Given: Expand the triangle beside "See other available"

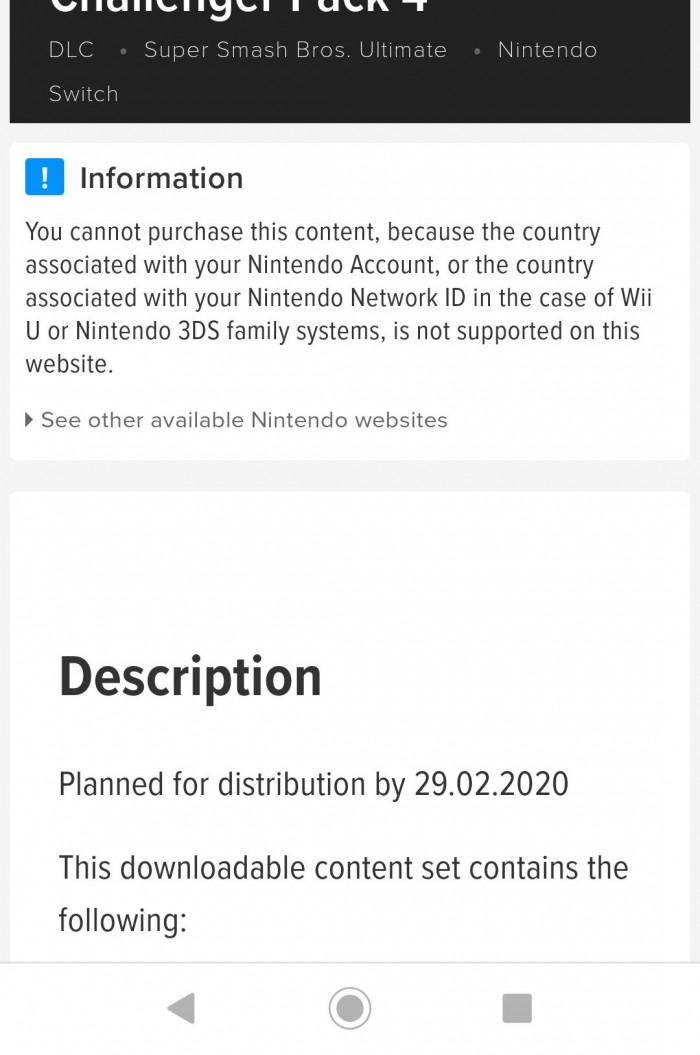Looking at the screenshot, I should [x=29, y=420].
